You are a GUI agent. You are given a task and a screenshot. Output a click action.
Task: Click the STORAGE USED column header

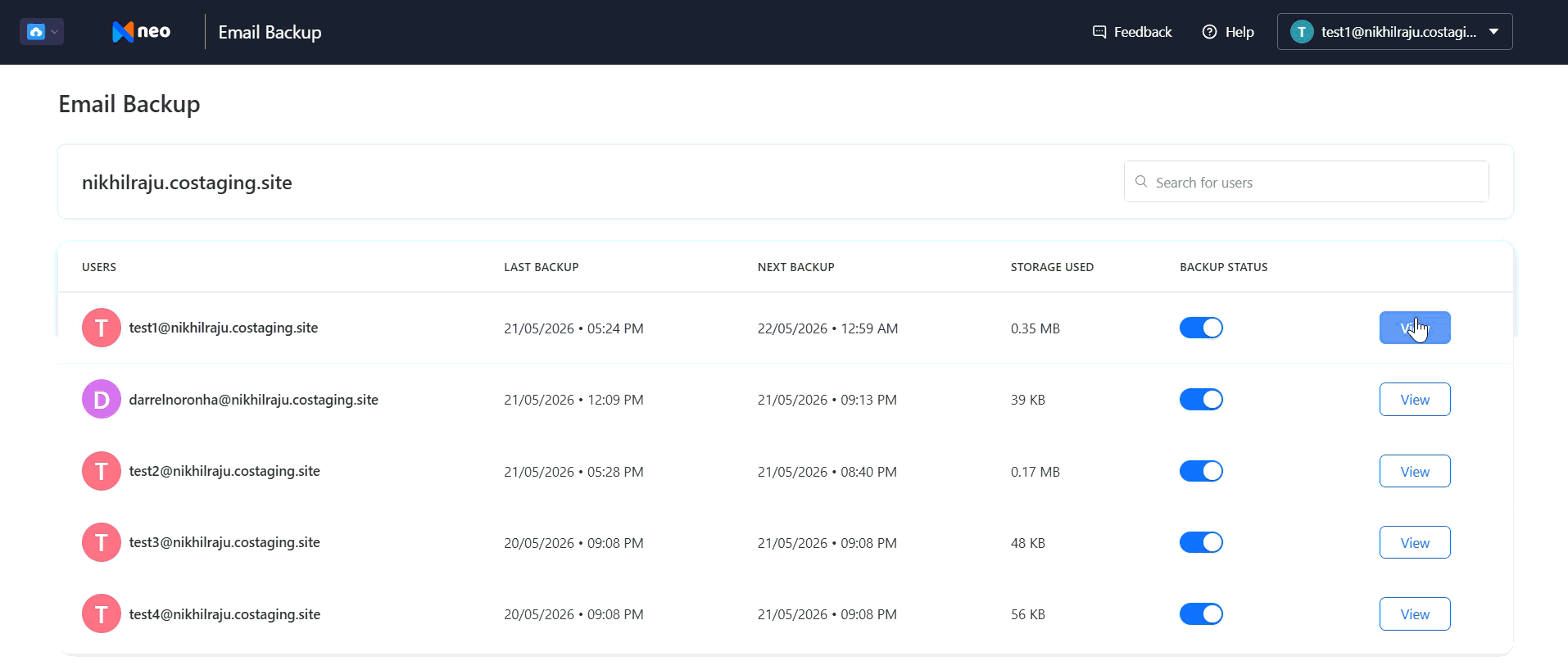(x=1052, y=267)
